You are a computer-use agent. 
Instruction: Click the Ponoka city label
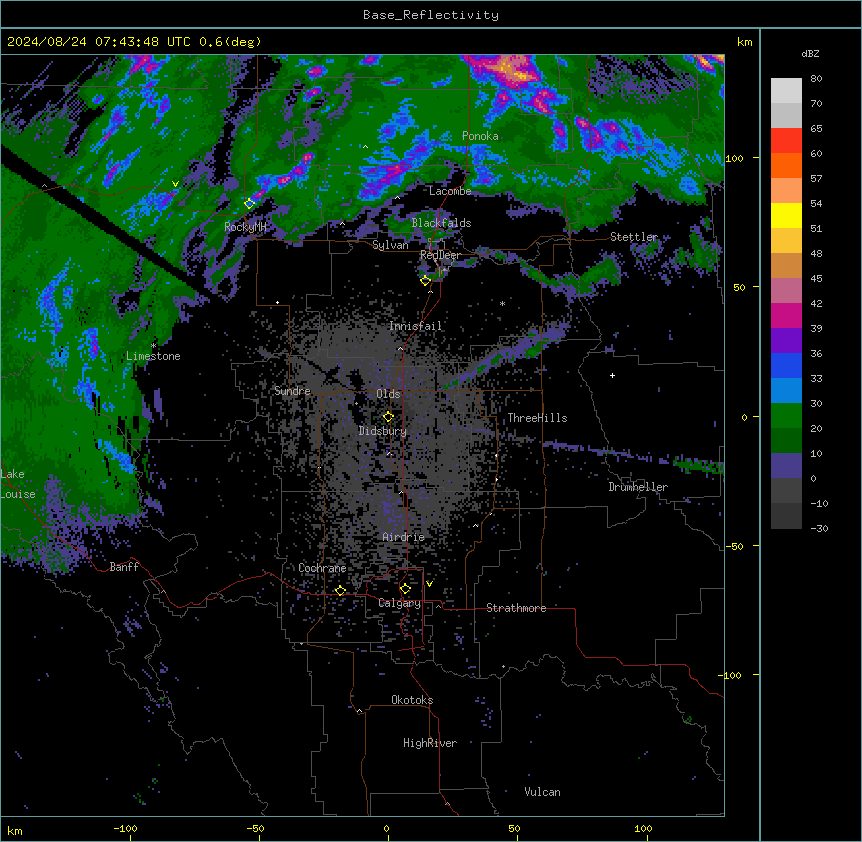(x=480, y=136)
